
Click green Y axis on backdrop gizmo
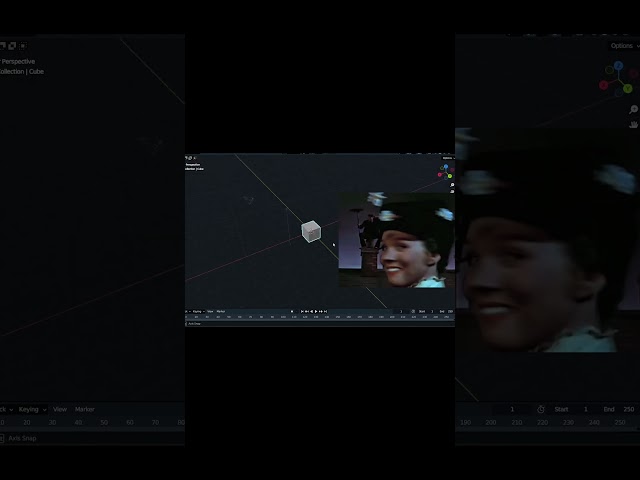point(628,88)
